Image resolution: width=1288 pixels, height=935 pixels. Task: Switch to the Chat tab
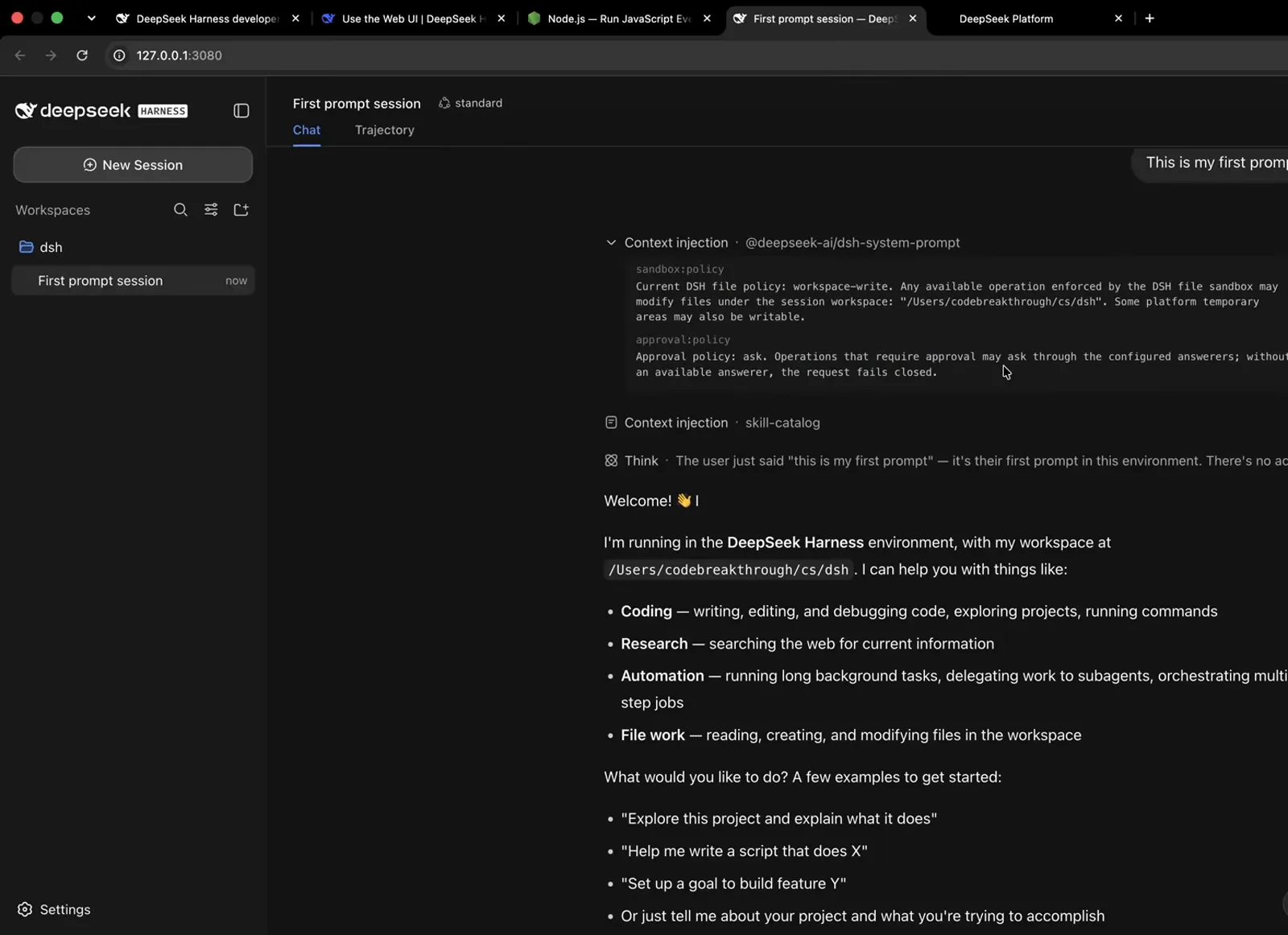pyautogui.click(x=307, y=130)
